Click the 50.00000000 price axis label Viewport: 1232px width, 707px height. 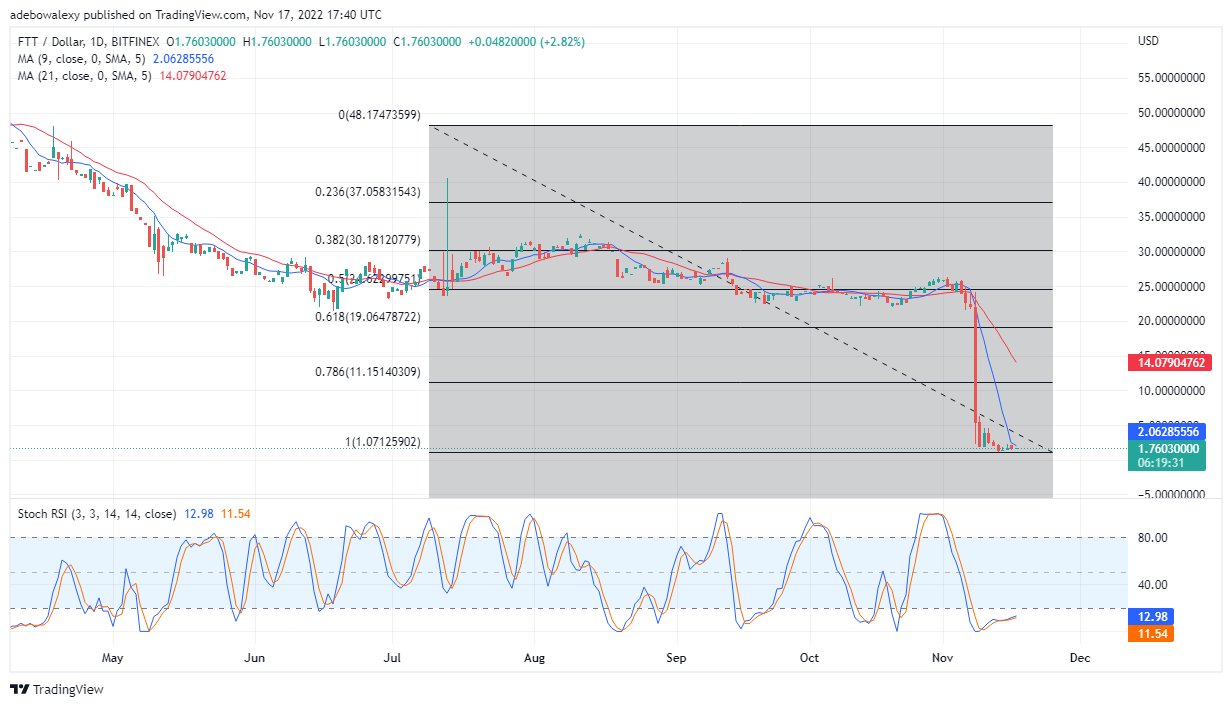1172,112
